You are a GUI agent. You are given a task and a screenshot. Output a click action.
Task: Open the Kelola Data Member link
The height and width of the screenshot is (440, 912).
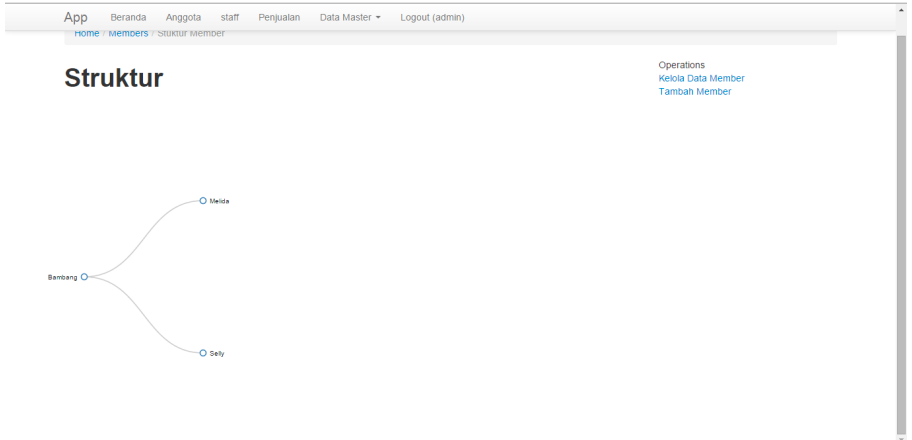point(701,78)
